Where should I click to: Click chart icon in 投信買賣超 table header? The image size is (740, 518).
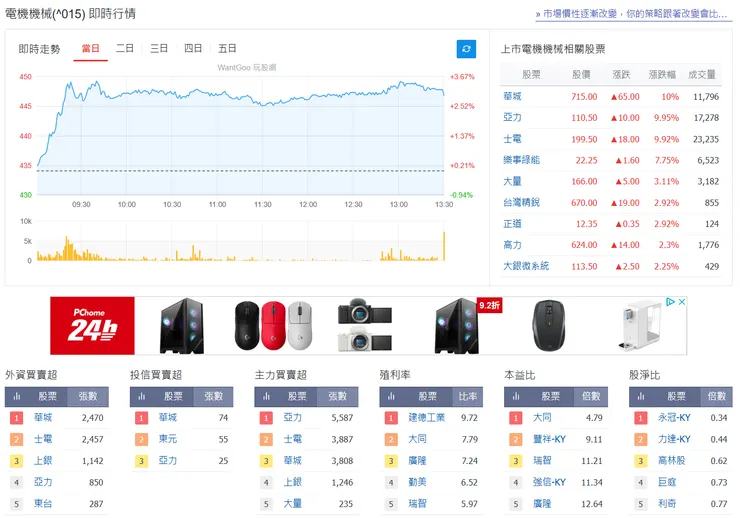pyautogui.click(x=142, y=396)
